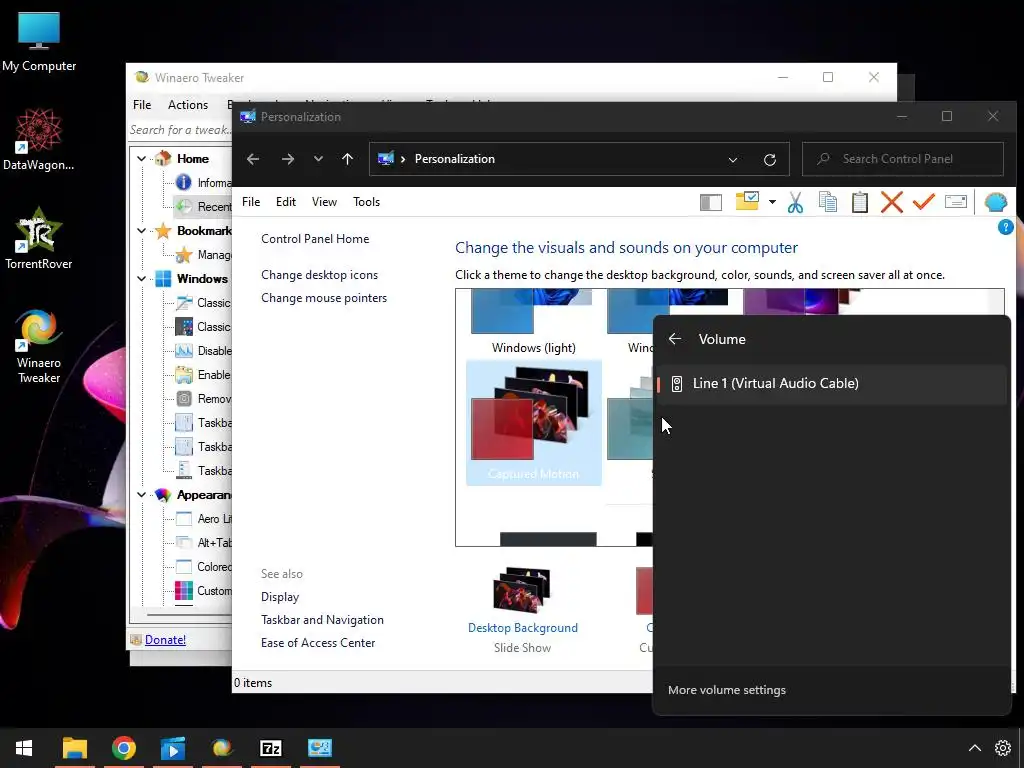Select the Aero Lite tree item
Screen dimensions: 1024x768
214,519
